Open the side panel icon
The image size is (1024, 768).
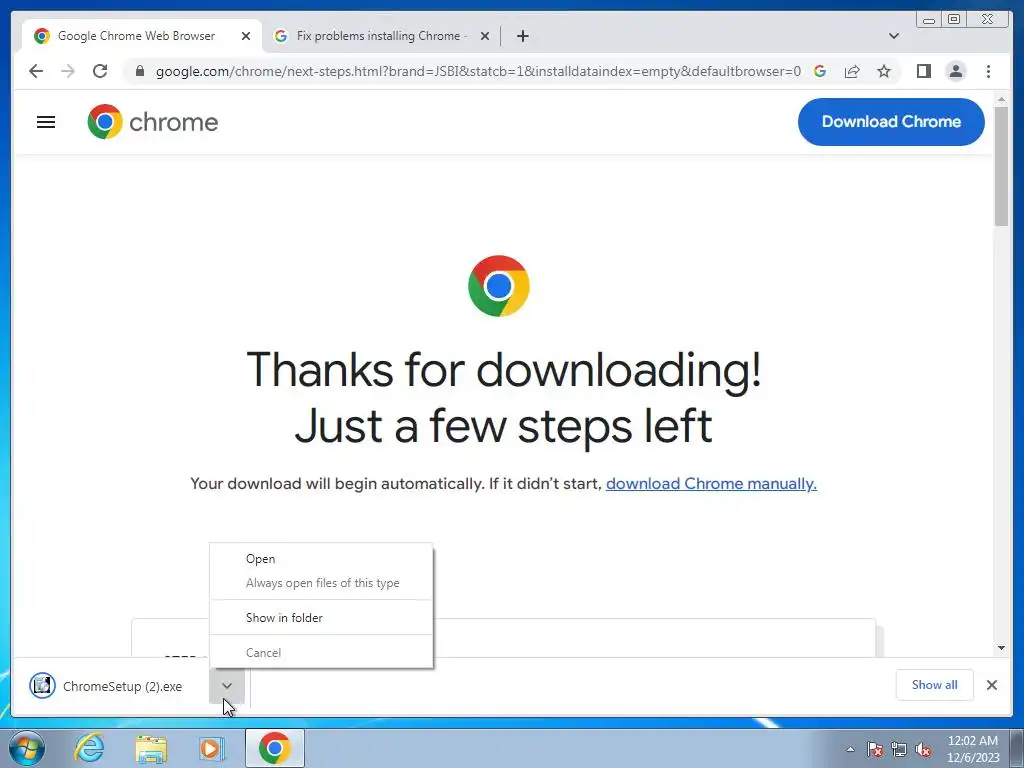tap(923, 71)
